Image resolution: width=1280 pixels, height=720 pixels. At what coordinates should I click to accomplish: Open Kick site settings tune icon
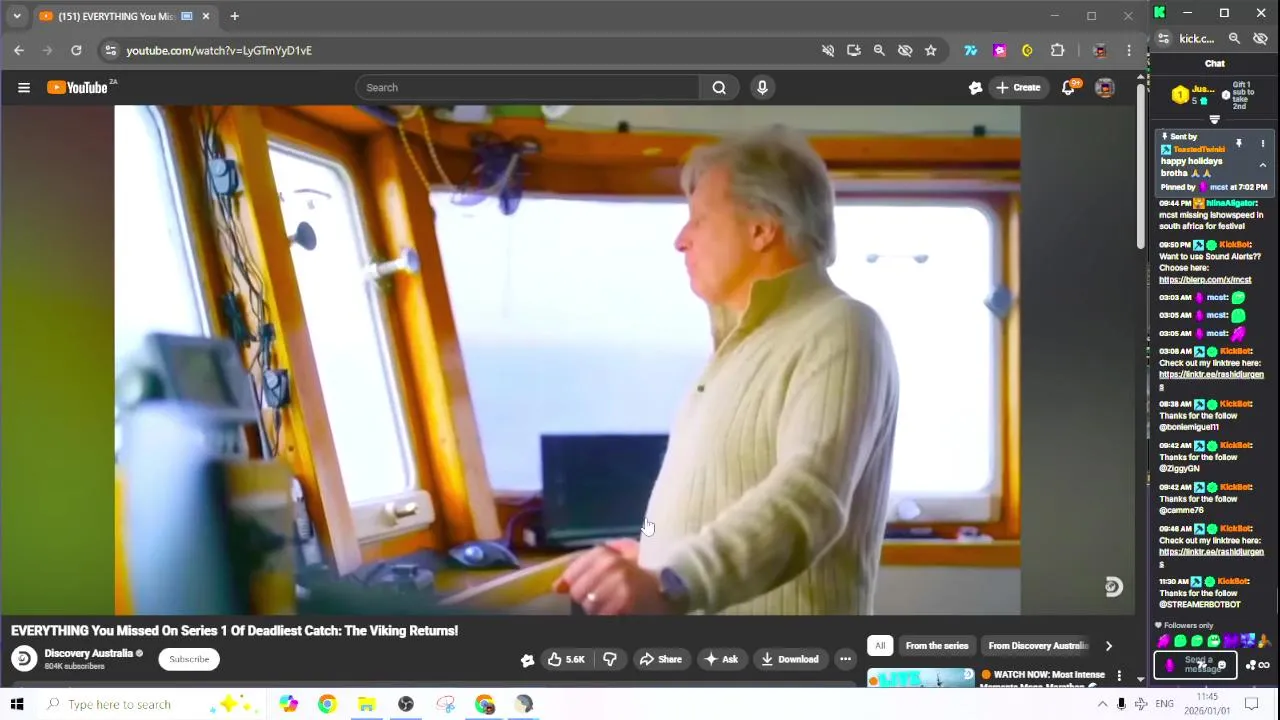pyautogui.click(x=1163, y=39)
